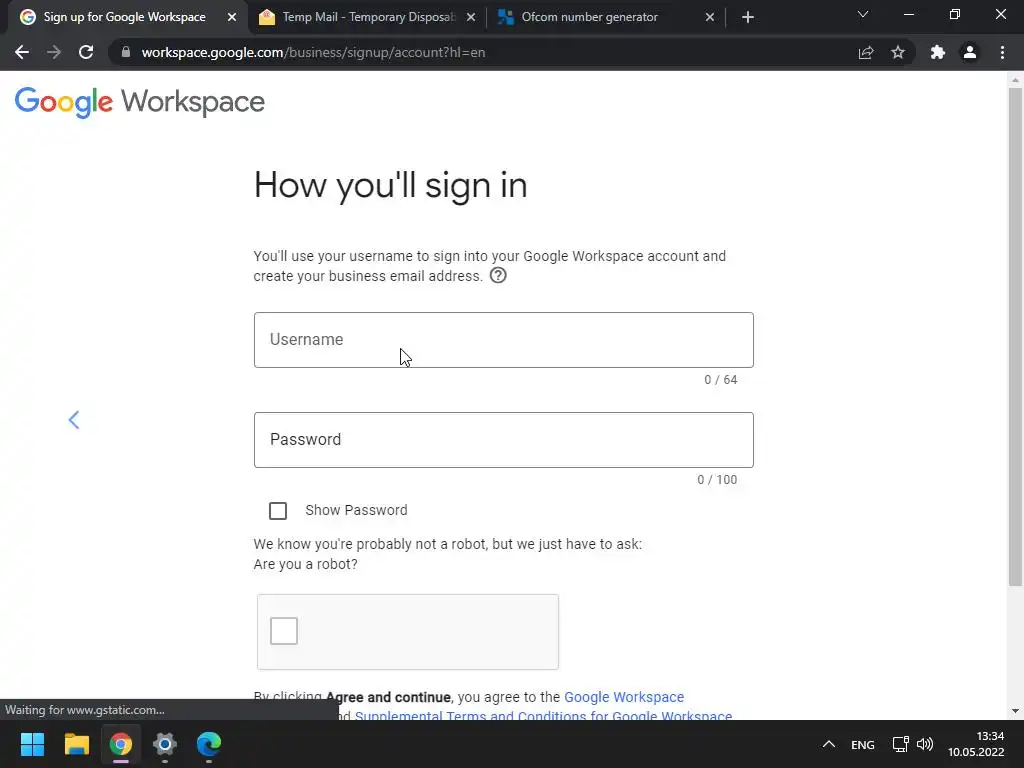Screen dimensions: 1024x768
Task: Open the Extensions puzzle icon
Action: (938, 52)
